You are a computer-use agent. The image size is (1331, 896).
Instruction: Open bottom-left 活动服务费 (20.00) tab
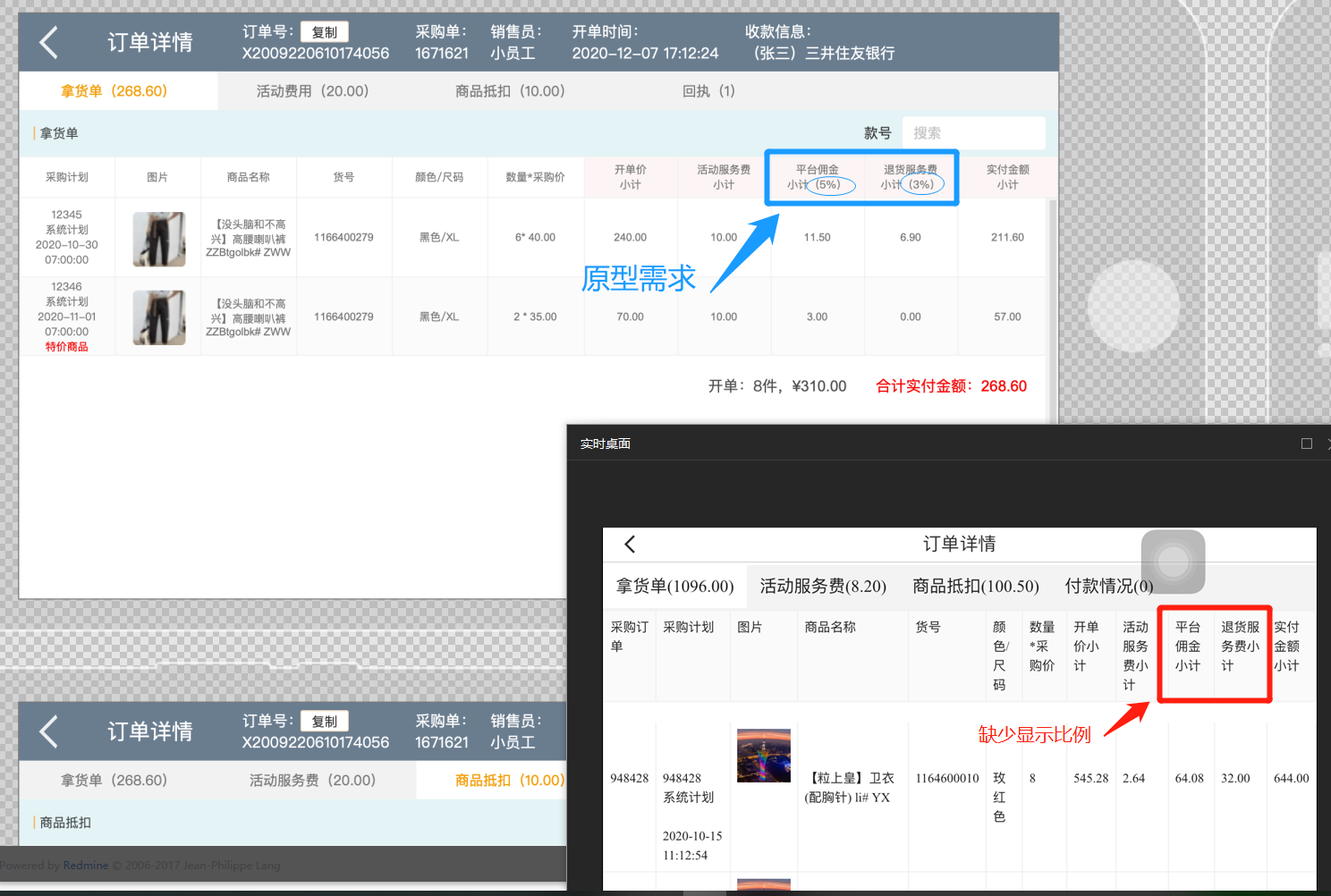[x=312, y=781]
